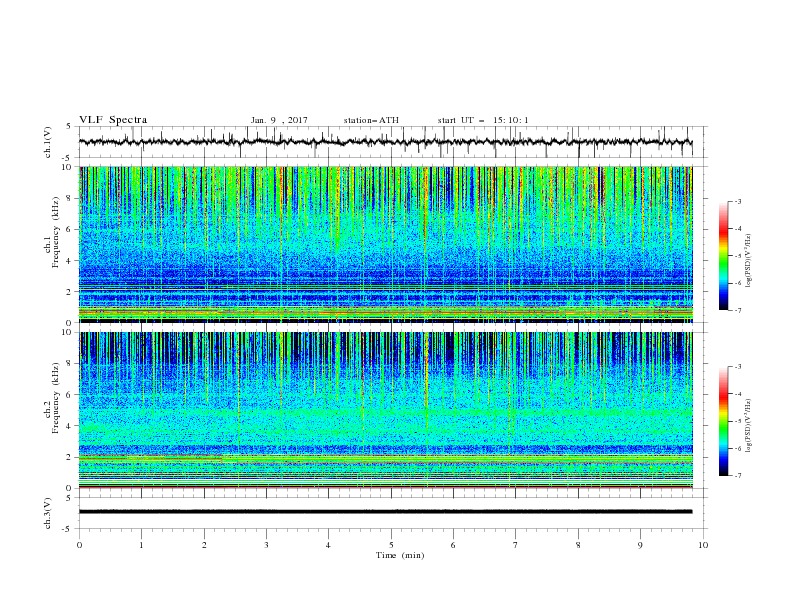This screenshot has height=612, width=792.
Task: Click the "-5" tick on ch.2 color bar
Action: (x=737, y=421)
